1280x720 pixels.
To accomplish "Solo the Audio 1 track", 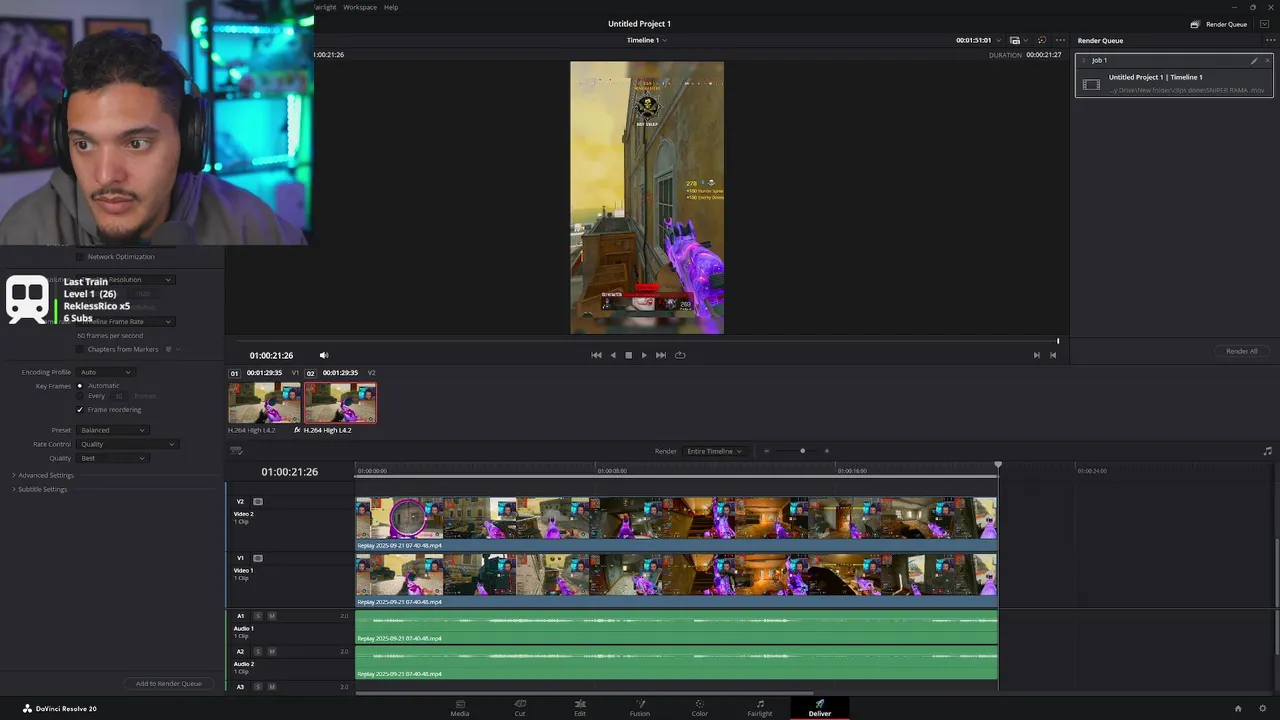I will 258,616.
